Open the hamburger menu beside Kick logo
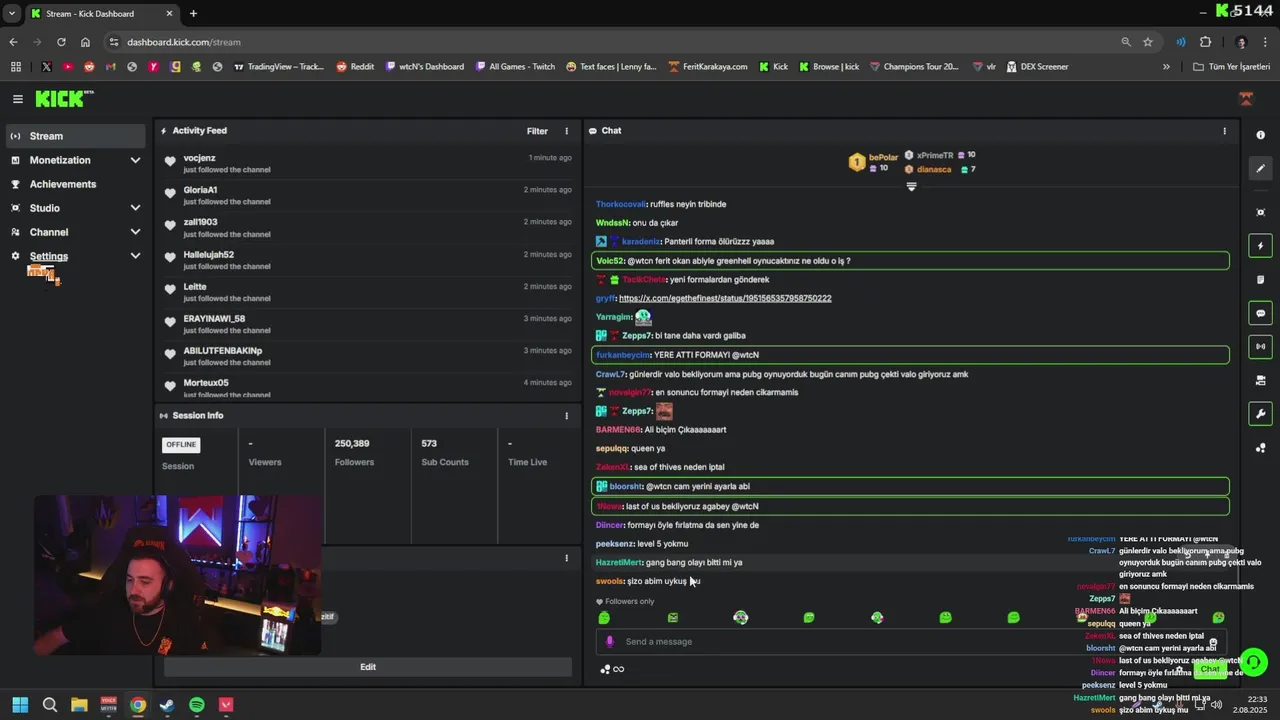This screenshot has height=720, width=1280. (x=17, y=99)
